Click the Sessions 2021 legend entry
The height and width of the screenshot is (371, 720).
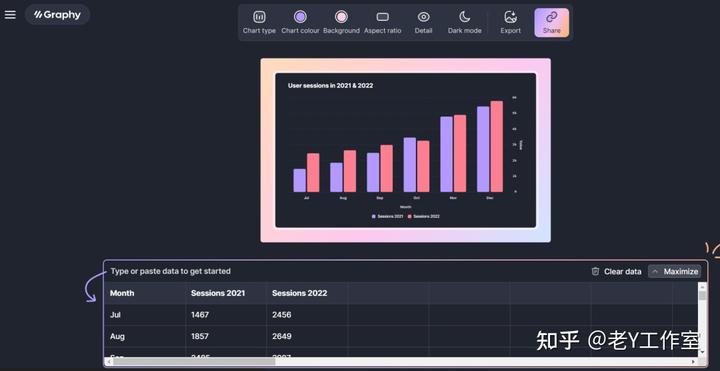[388, 216]
